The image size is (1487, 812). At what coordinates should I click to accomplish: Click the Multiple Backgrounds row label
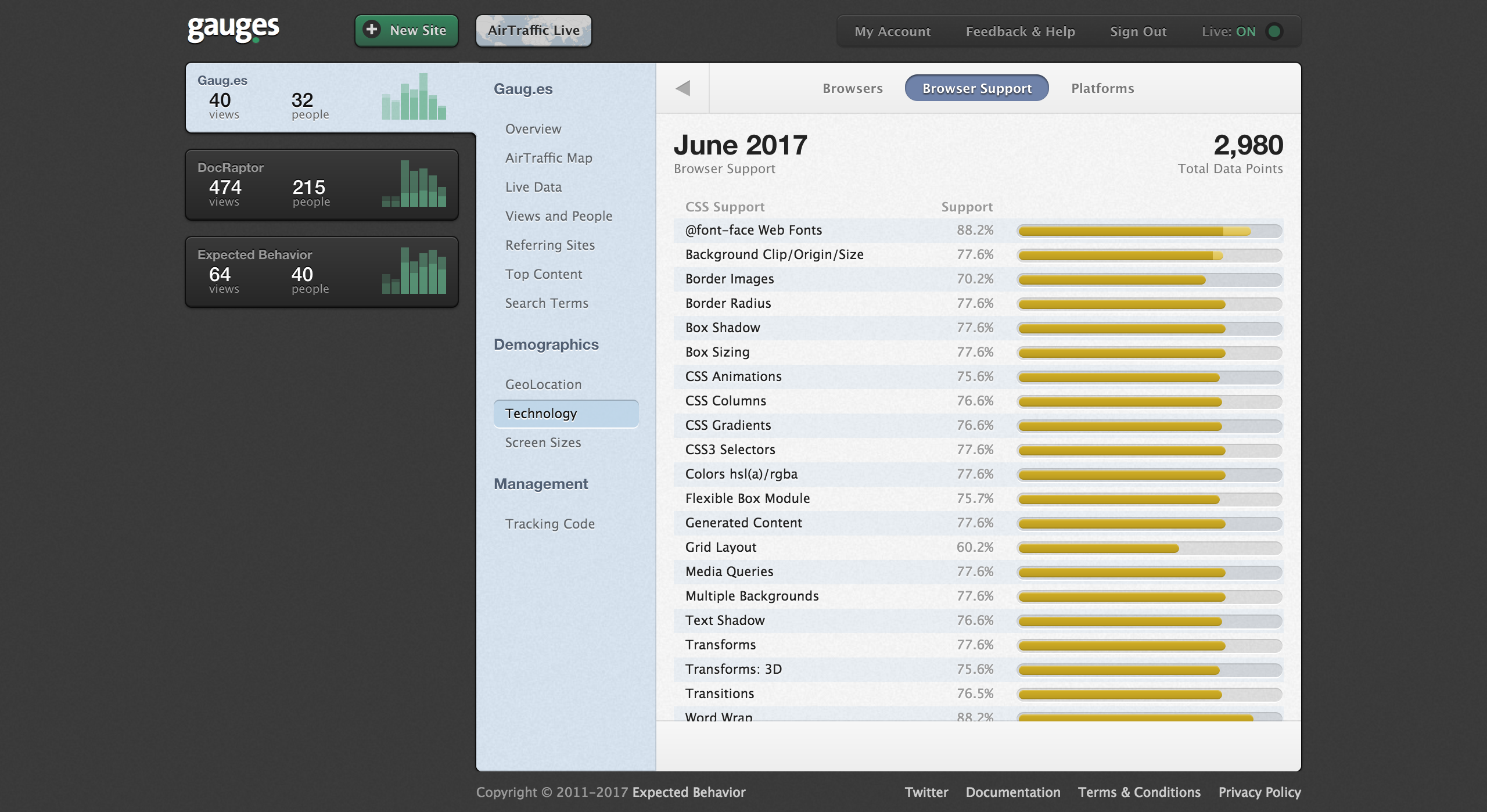752,596
